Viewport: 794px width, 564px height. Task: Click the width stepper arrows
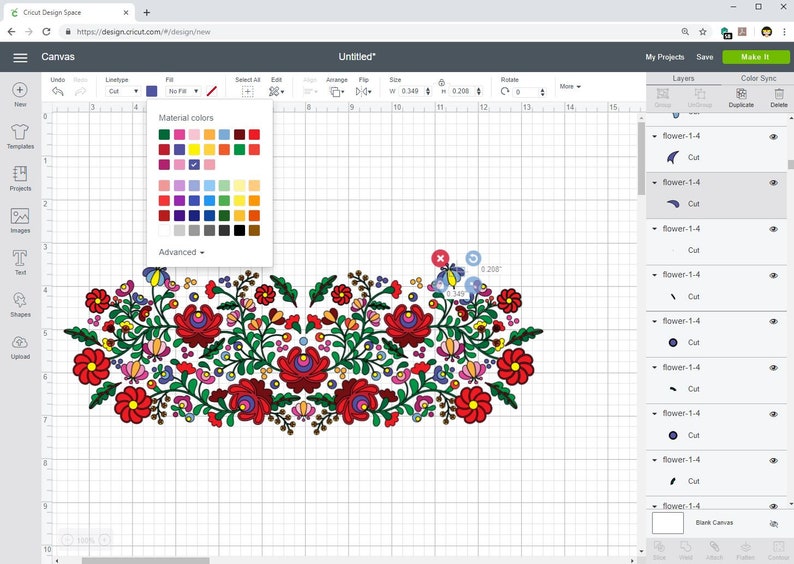coord(428,92)
